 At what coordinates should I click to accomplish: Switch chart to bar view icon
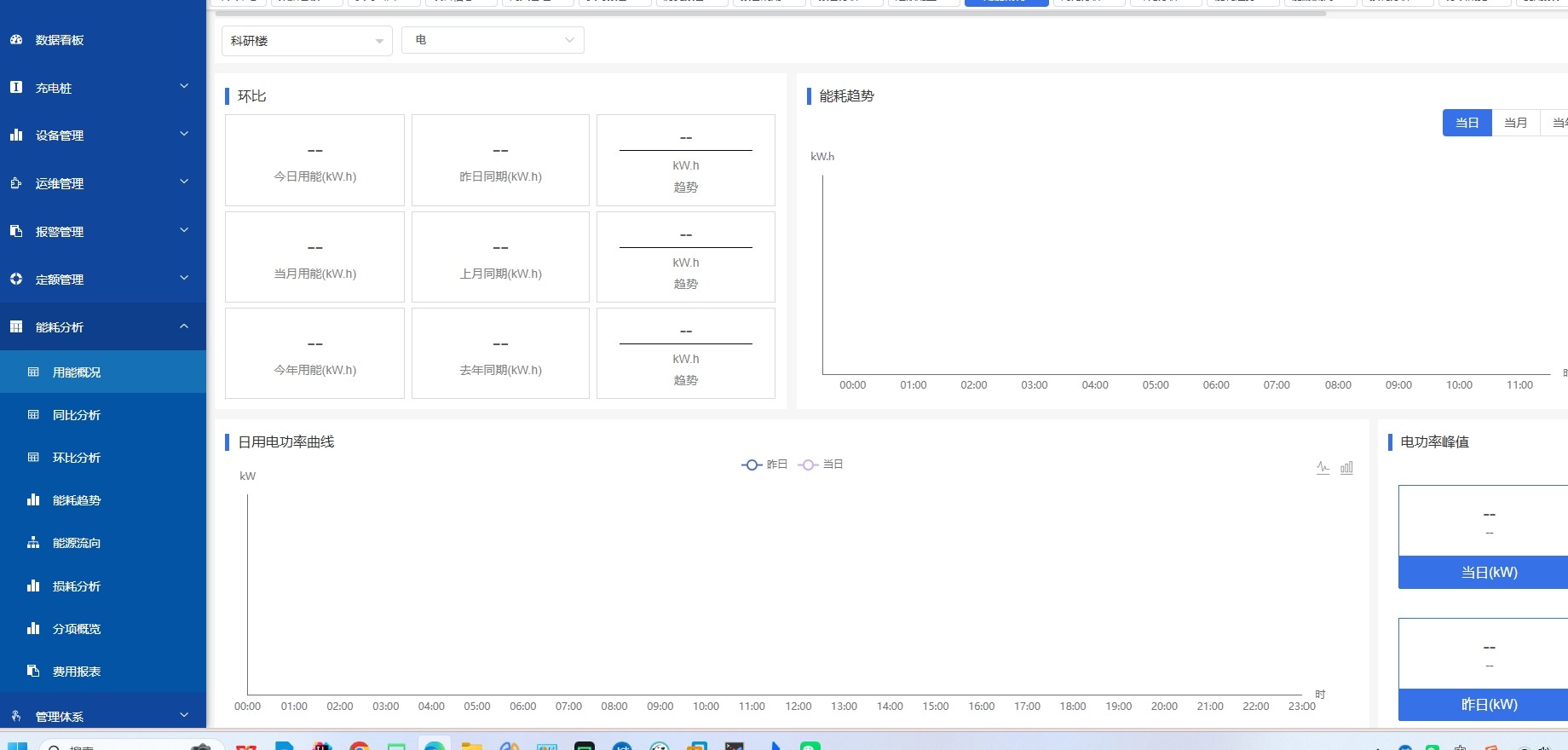click(1346, 468)
